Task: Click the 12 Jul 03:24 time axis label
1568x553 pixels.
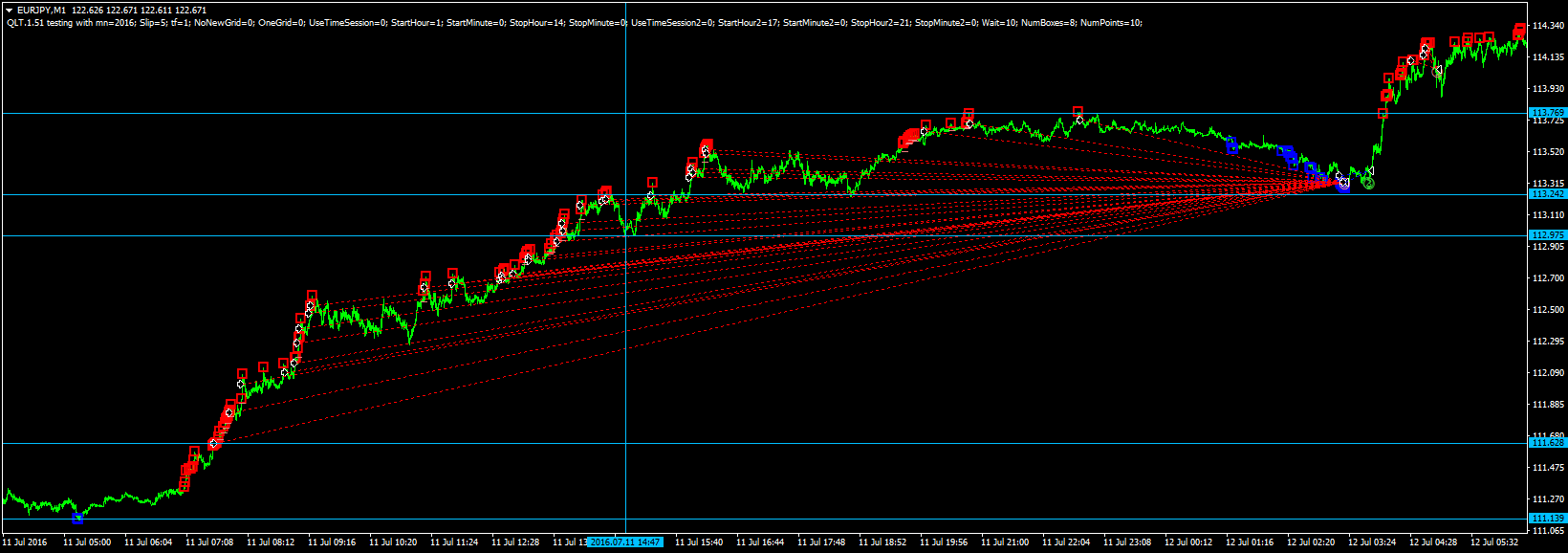Action: (x=1372, y=542)
